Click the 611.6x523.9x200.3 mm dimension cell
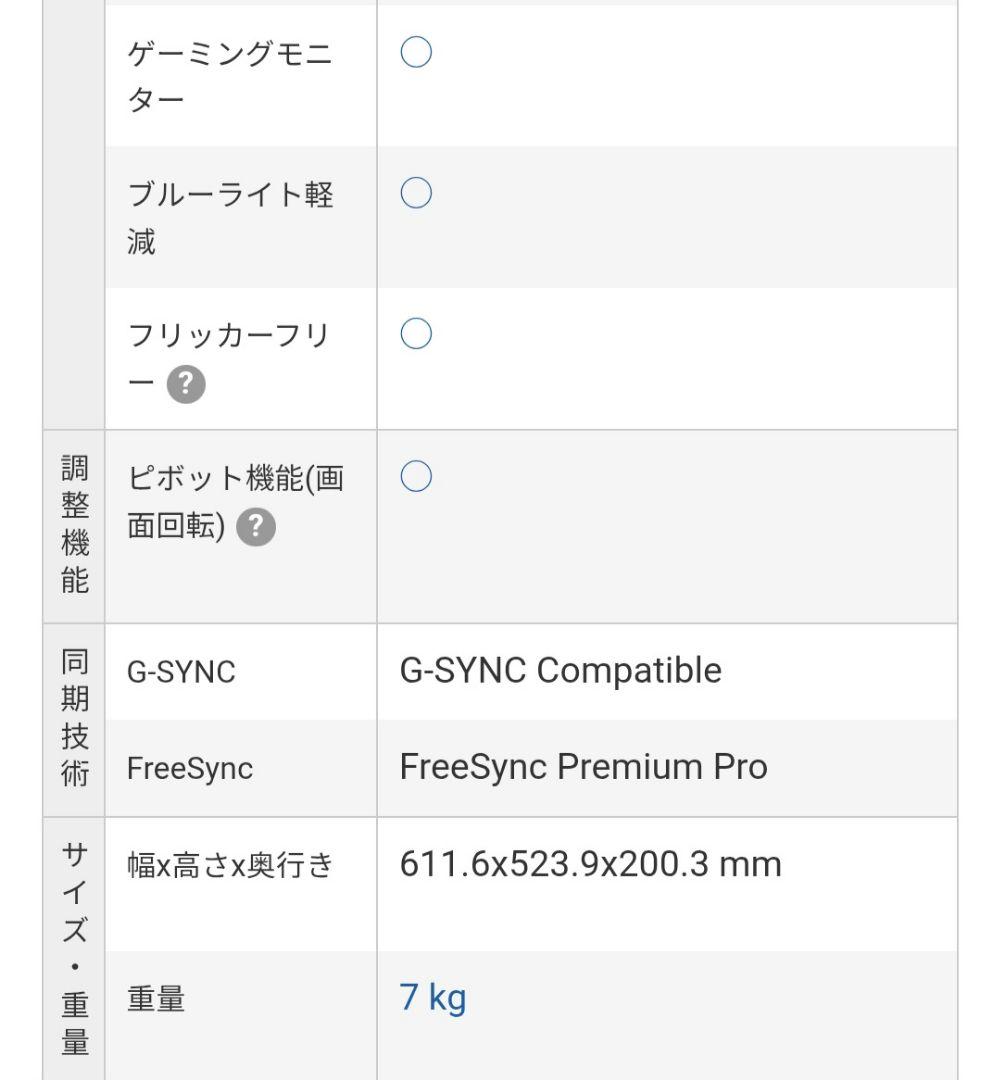 pos(591,862)
